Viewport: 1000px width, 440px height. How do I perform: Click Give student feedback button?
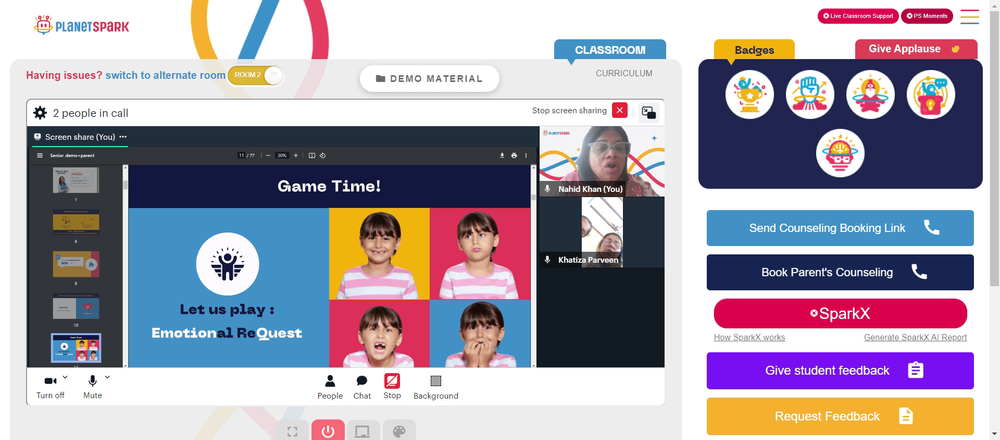click(x=840, y=370)
